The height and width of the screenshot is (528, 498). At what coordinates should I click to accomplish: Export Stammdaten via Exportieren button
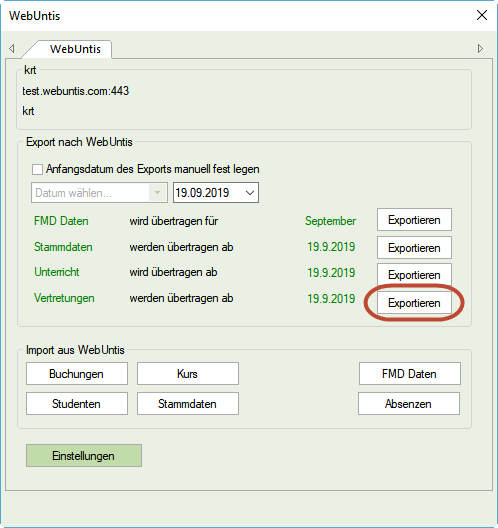pyautogui.click(x=414, y=248)
